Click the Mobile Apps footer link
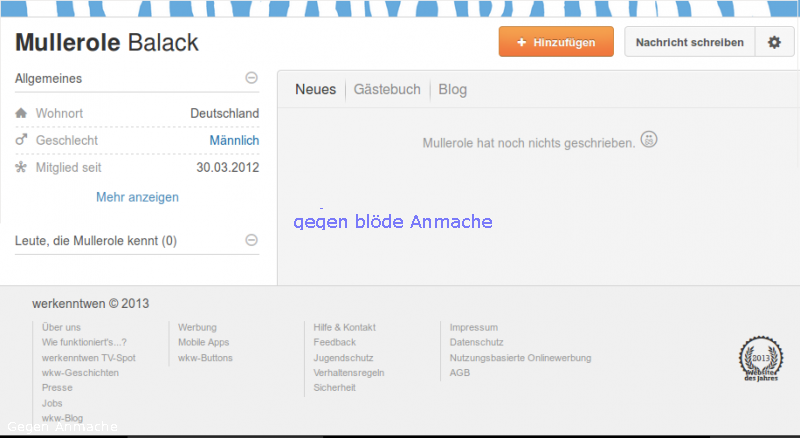Screen dimensions: 800x438 point(203,342)
